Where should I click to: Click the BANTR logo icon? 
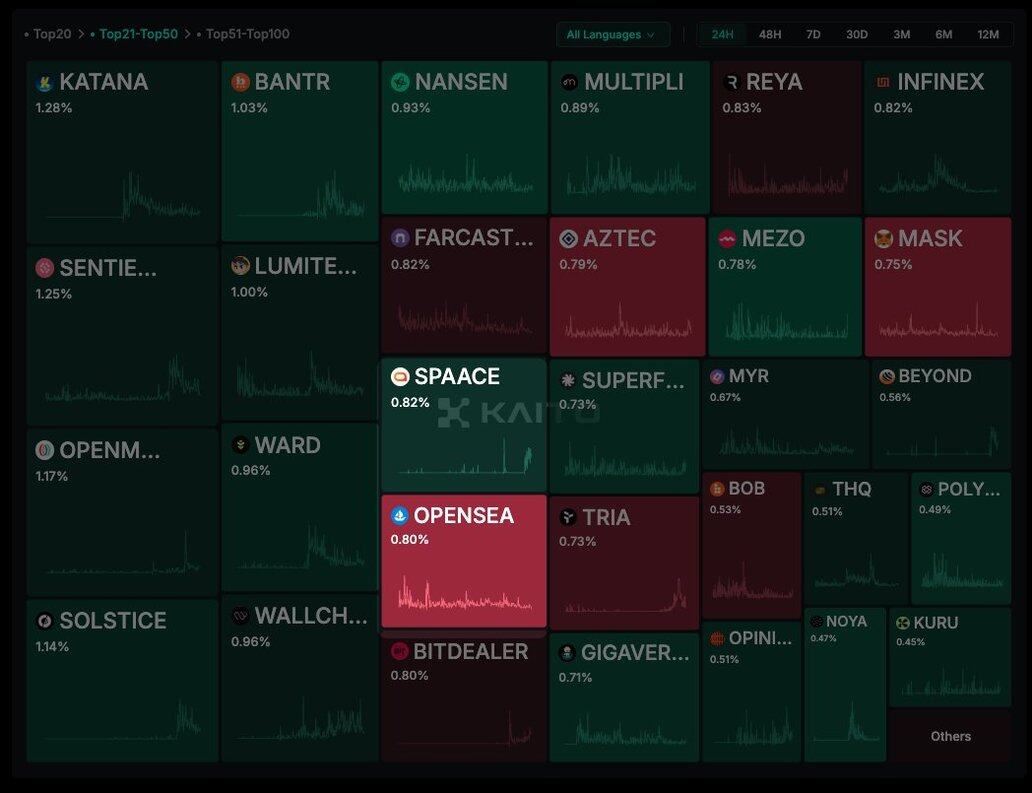pyautogui.click(x=240, y=82)
